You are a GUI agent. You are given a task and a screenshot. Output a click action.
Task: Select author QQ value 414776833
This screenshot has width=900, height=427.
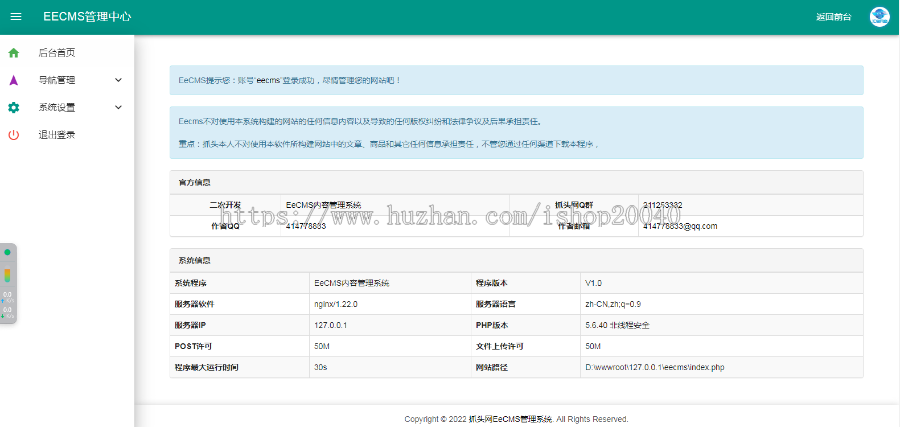(306, 226)
